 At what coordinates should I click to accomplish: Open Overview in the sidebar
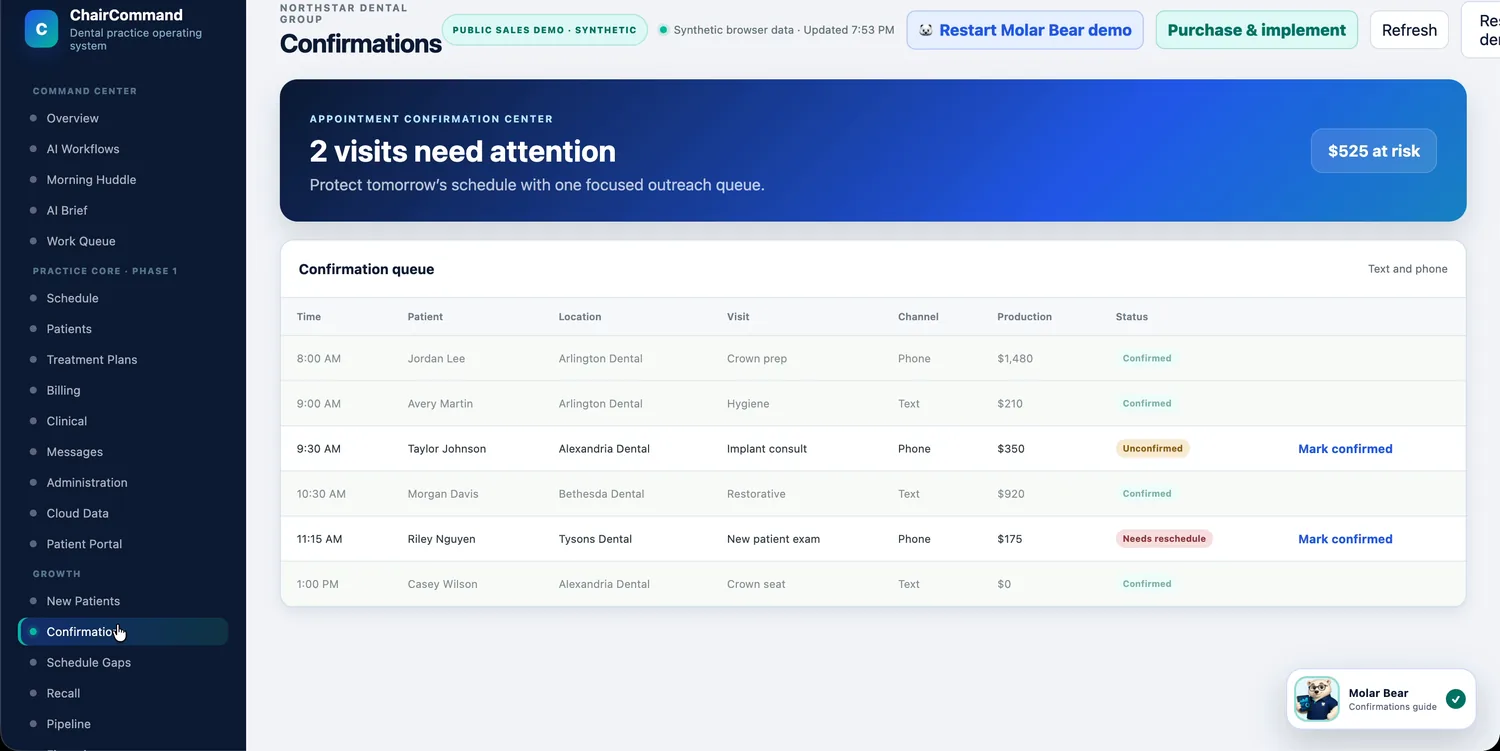coord(72,118)
